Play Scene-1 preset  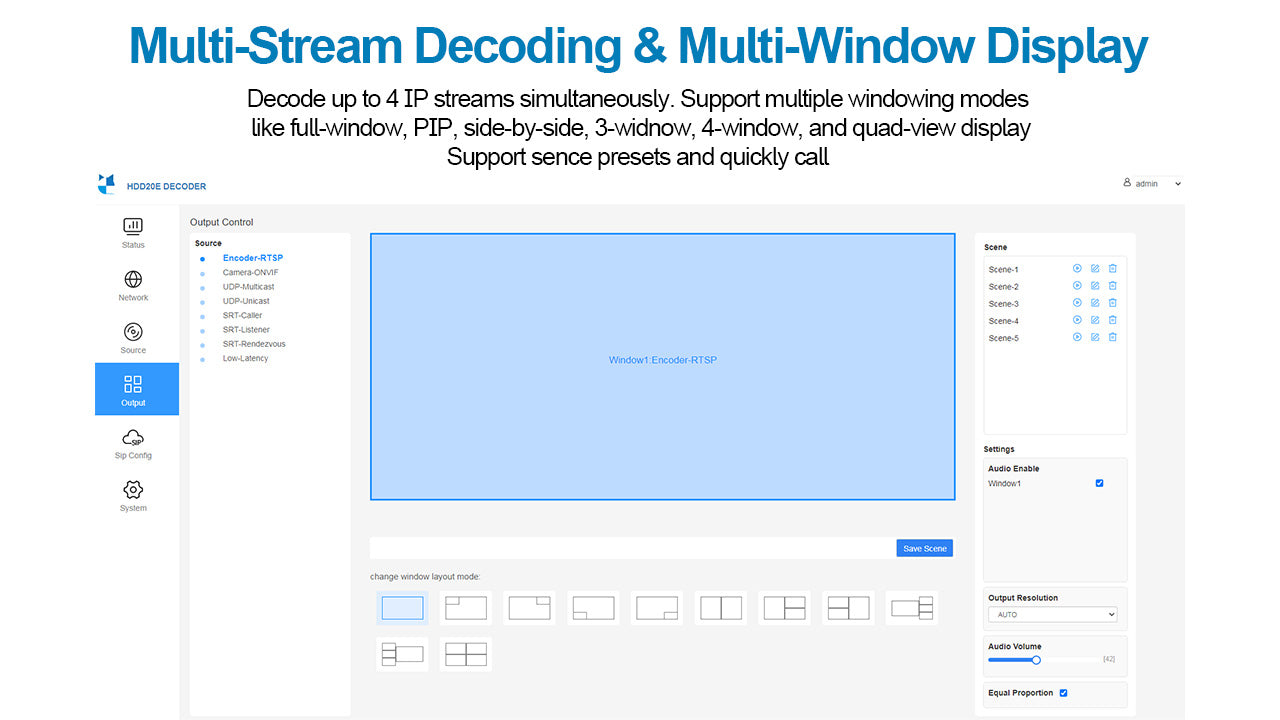(1077, 269)
